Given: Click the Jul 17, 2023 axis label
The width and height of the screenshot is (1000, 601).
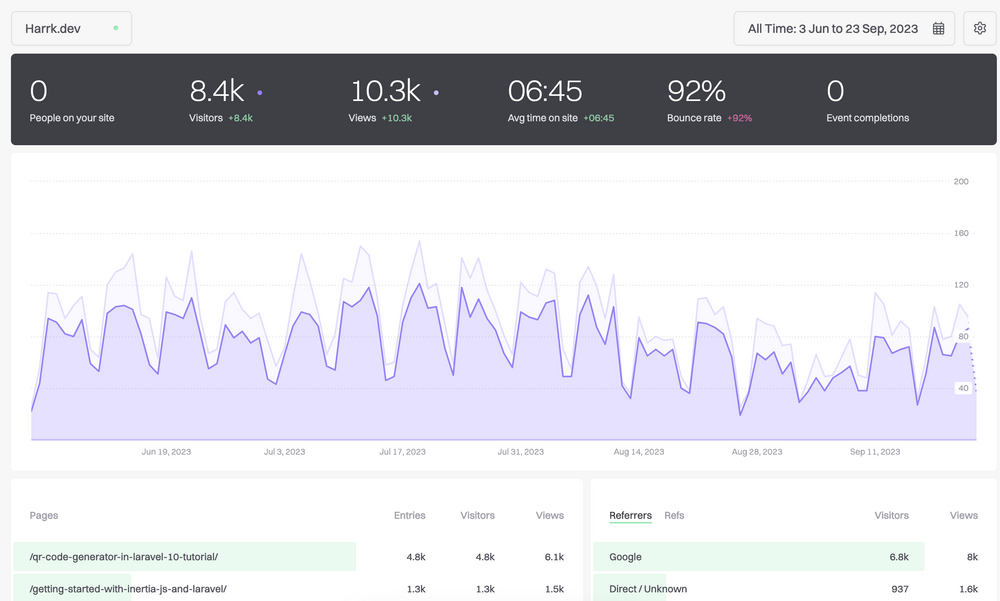Looking at the screenshot, I should [402, 451].
